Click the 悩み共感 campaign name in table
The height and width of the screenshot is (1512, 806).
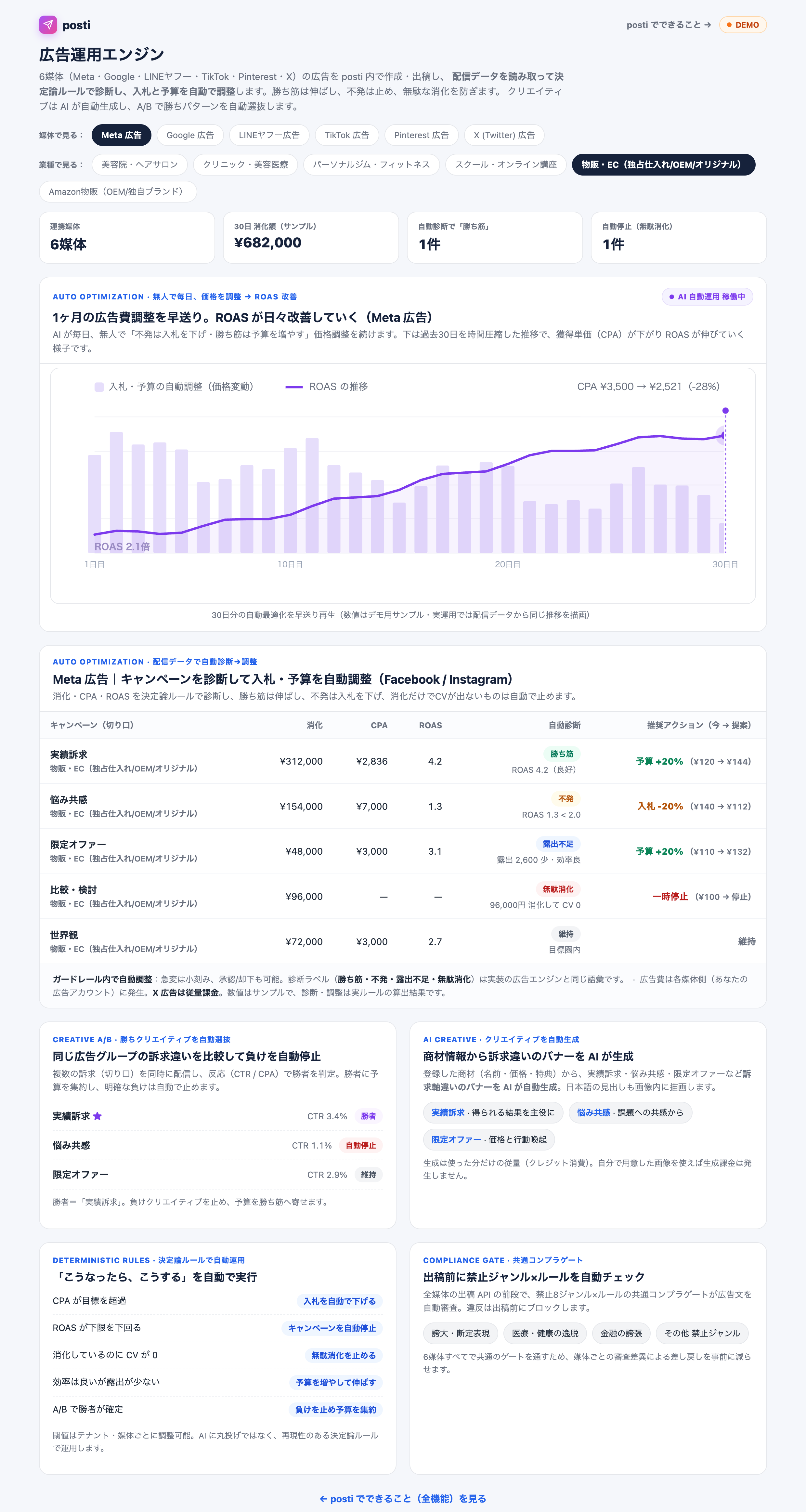coord(69,800)
